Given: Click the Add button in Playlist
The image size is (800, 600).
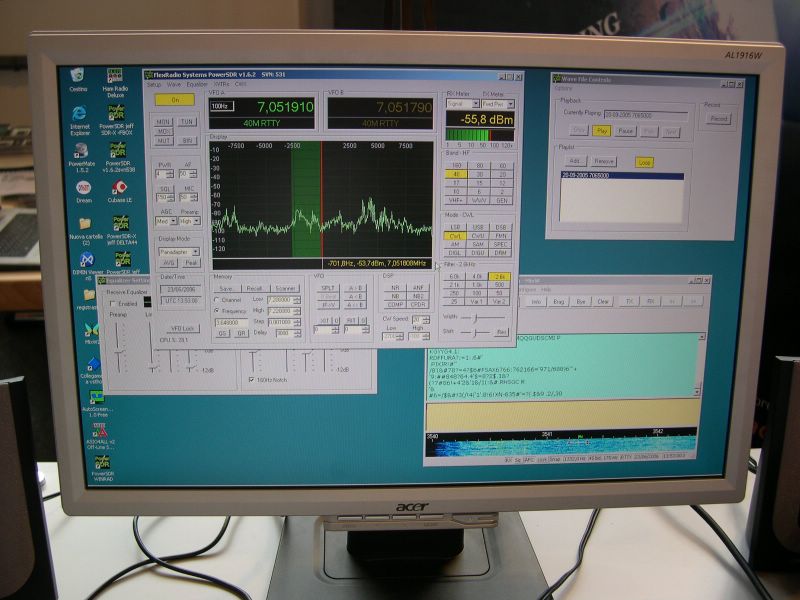Looking at the screenshot, I should click(575, 161).
